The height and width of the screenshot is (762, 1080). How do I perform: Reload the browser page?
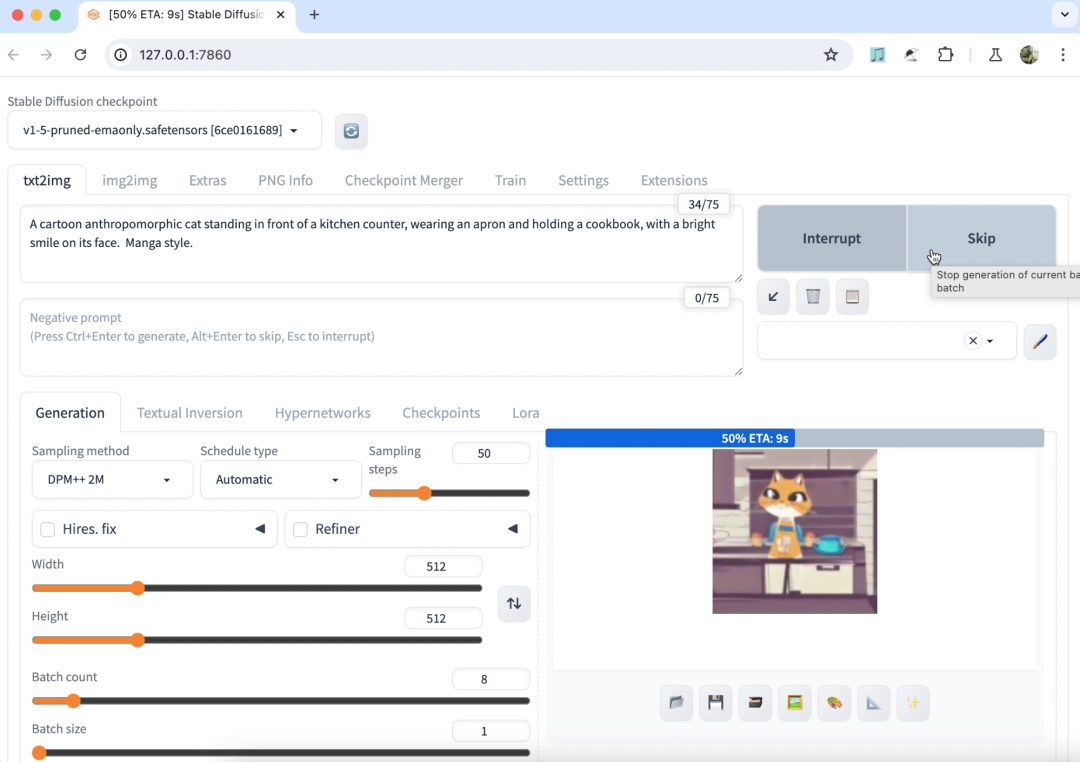[81, 55]
